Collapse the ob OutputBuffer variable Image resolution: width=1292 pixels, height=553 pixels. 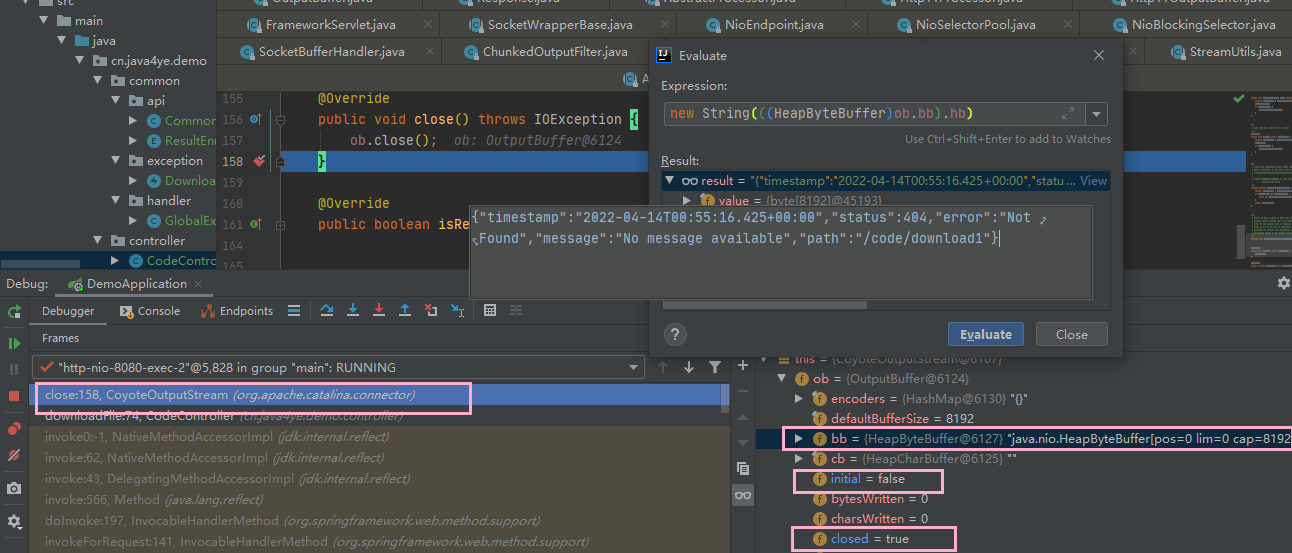tap(783, 379)
